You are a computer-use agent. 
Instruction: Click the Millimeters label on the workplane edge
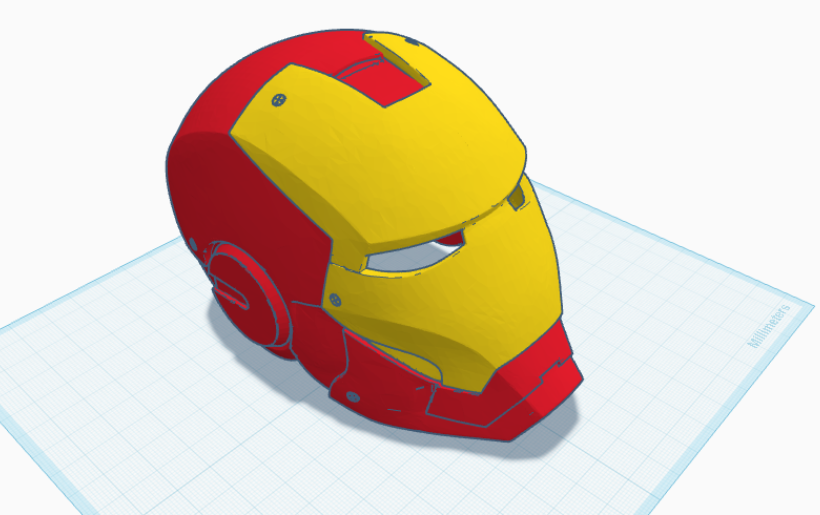tap(767, 326)
